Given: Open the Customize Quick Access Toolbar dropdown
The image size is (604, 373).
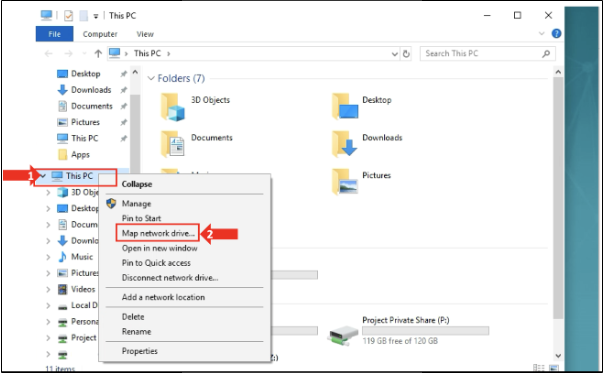Looking at the screenshot, I should (x=96, y=16).
